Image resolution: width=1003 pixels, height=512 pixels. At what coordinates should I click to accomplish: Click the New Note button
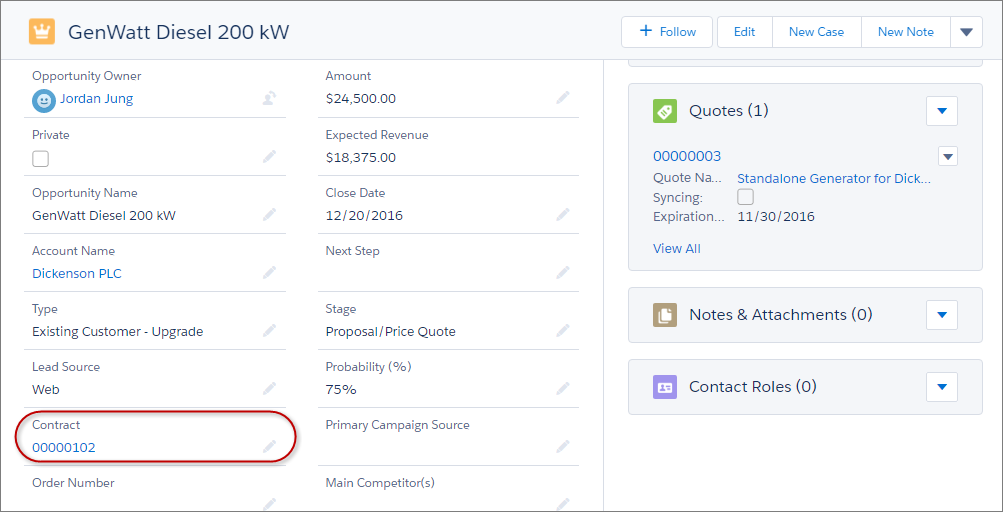906,32
